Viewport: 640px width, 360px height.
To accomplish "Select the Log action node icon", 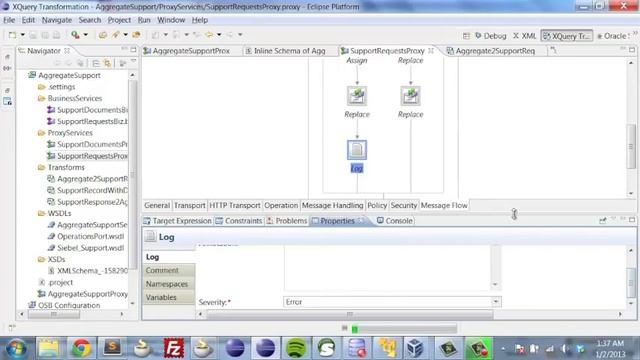I will [357, 149].
